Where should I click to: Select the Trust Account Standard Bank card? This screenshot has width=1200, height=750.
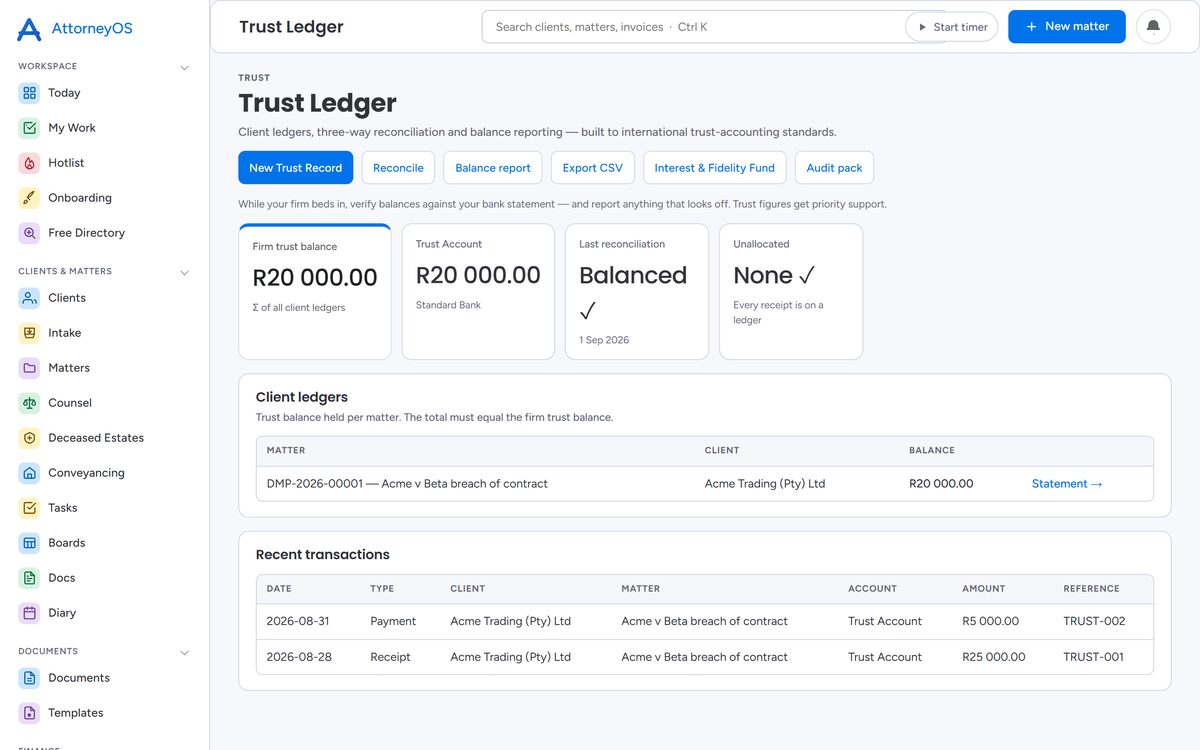(478, 291)
